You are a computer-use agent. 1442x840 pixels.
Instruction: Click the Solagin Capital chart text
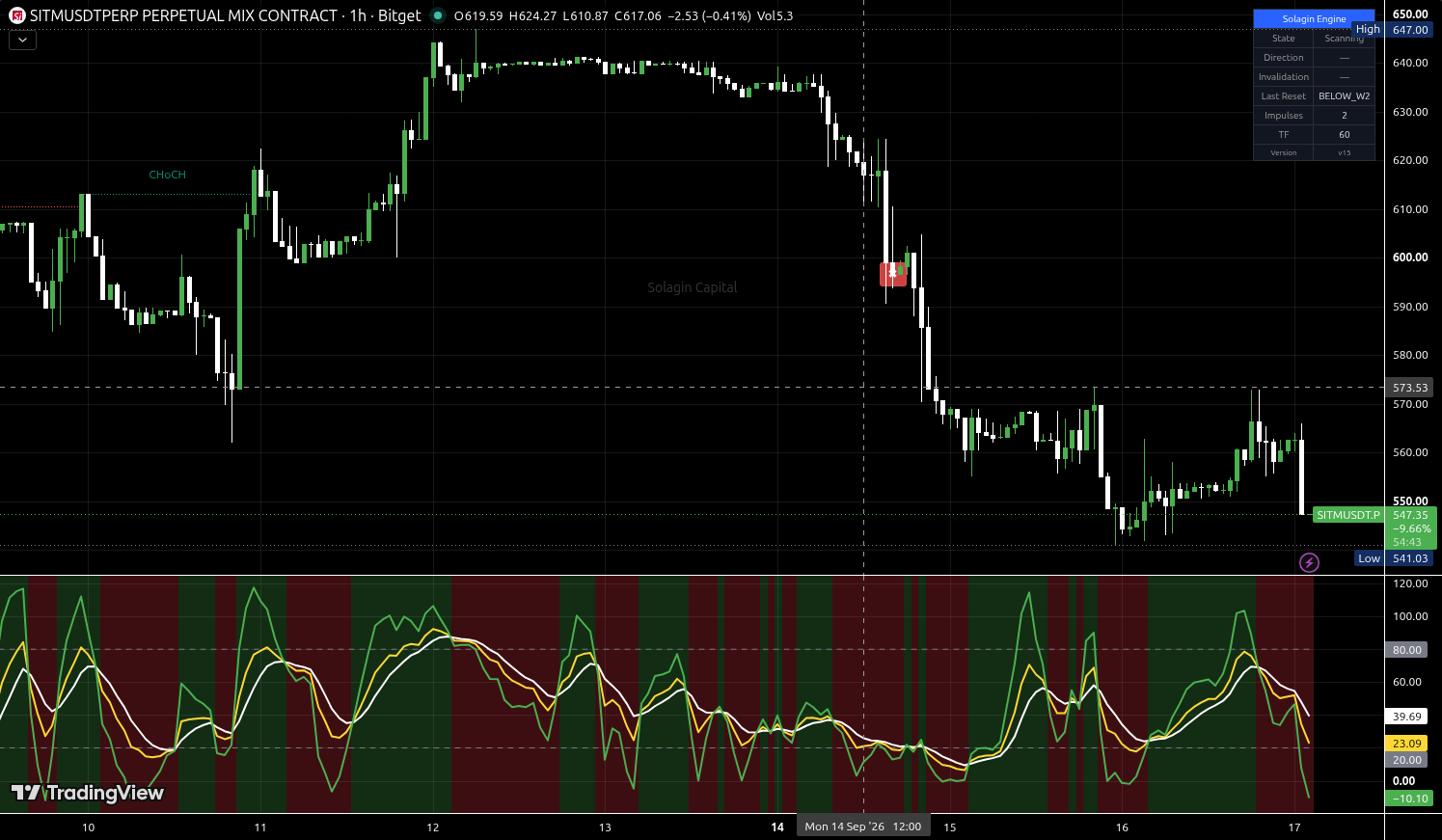[693, 287]
